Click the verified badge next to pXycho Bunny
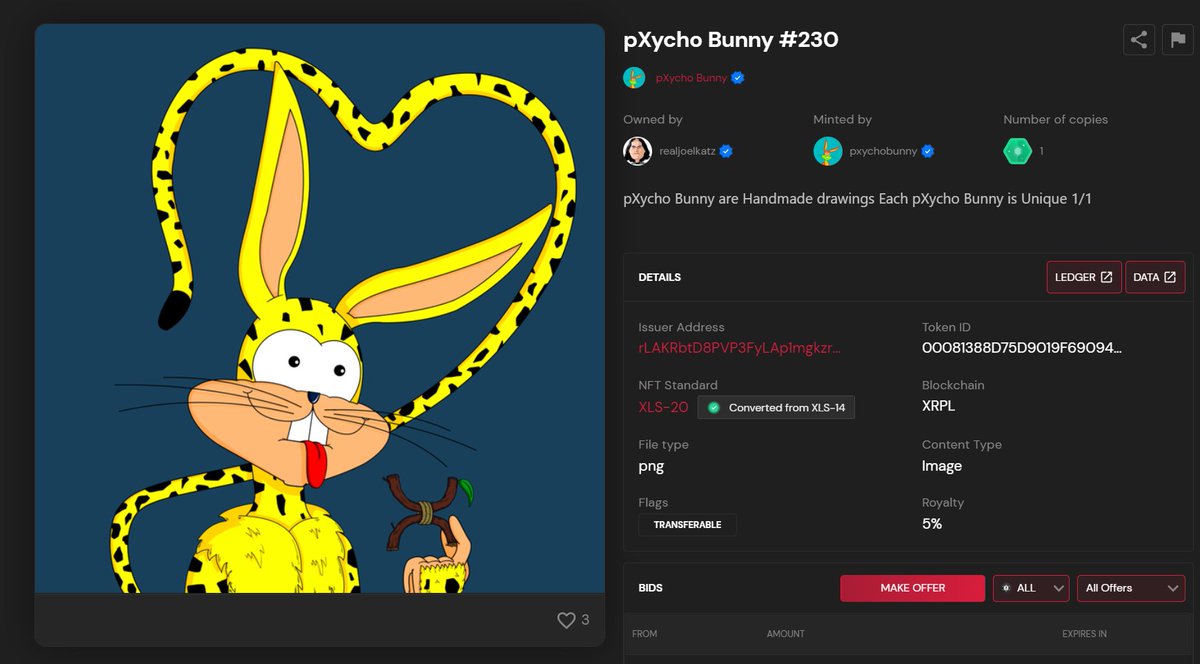Viewport: 1200px width, 664px height. (737, 76)
